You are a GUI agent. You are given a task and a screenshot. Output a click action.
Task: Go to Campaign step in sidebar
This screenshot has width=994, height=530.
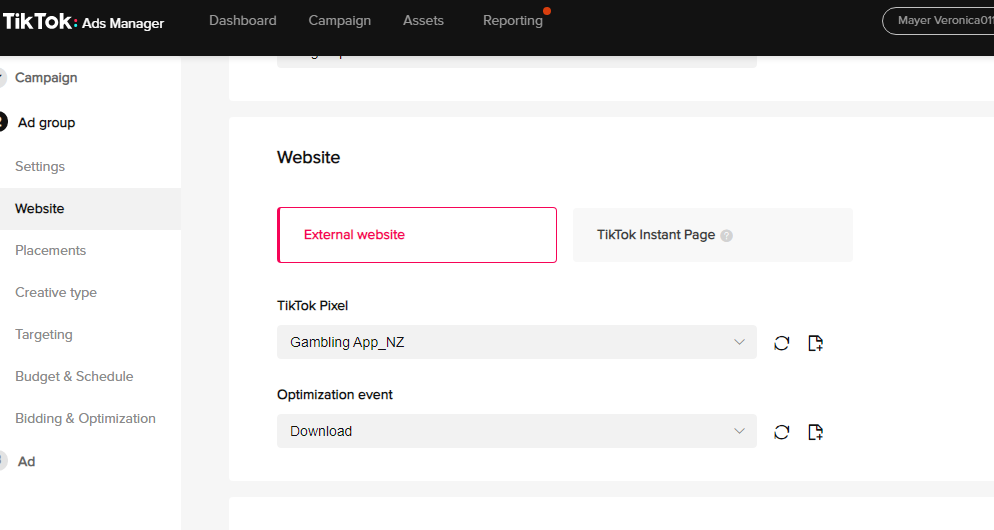click(x=46, y=77)
